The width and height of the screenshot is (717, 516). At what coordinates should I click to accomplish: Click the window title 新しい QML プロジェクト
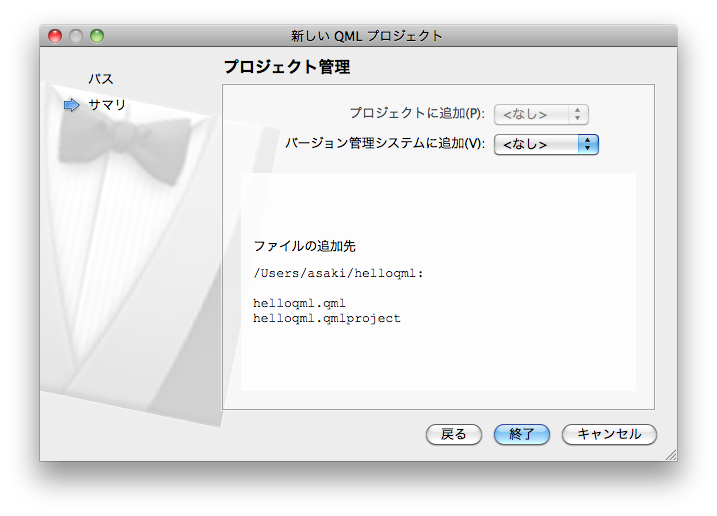coord(366,36)
